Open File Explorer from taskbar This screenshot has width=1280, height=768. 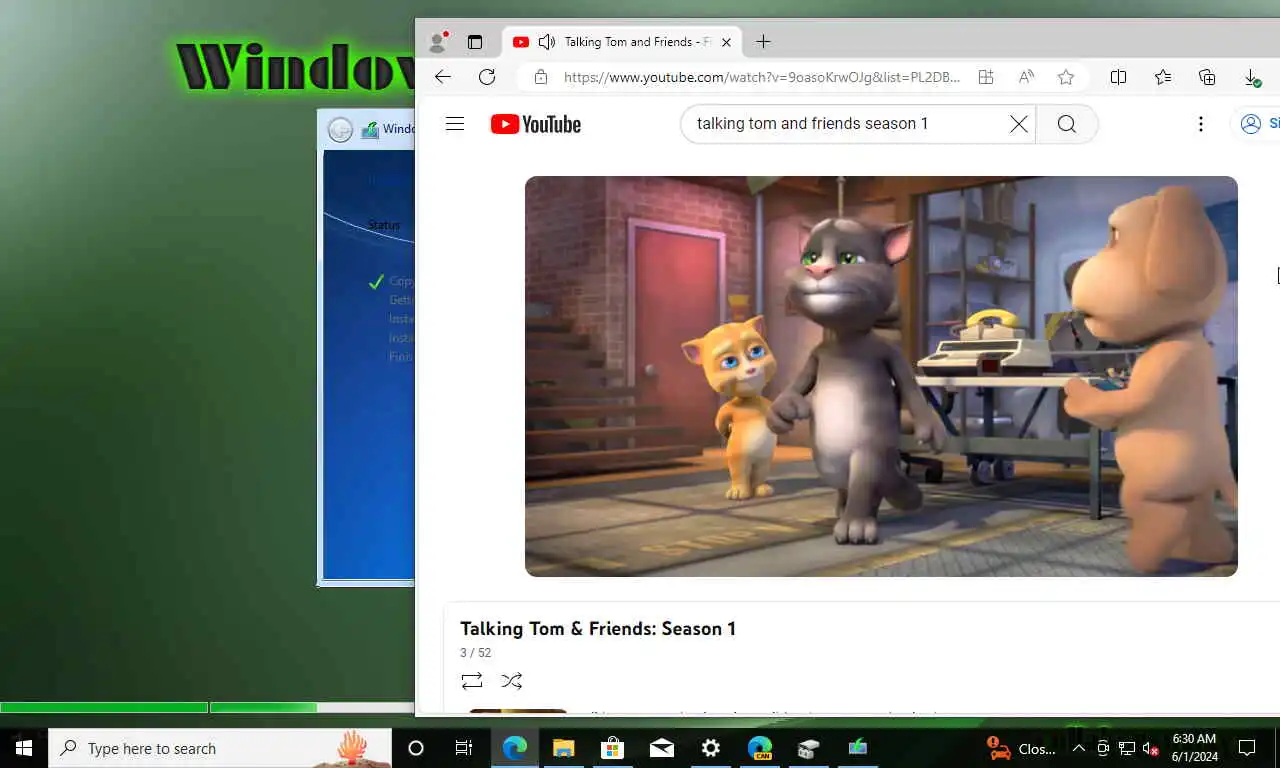(563, 748)
